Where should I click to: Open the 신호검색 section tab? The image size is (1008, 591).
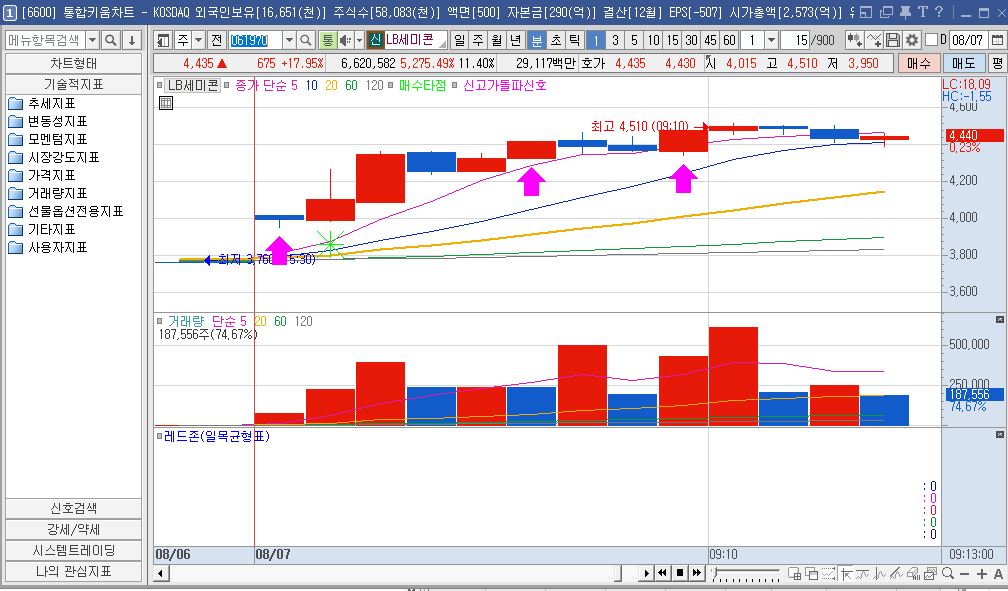coord(73,508)
